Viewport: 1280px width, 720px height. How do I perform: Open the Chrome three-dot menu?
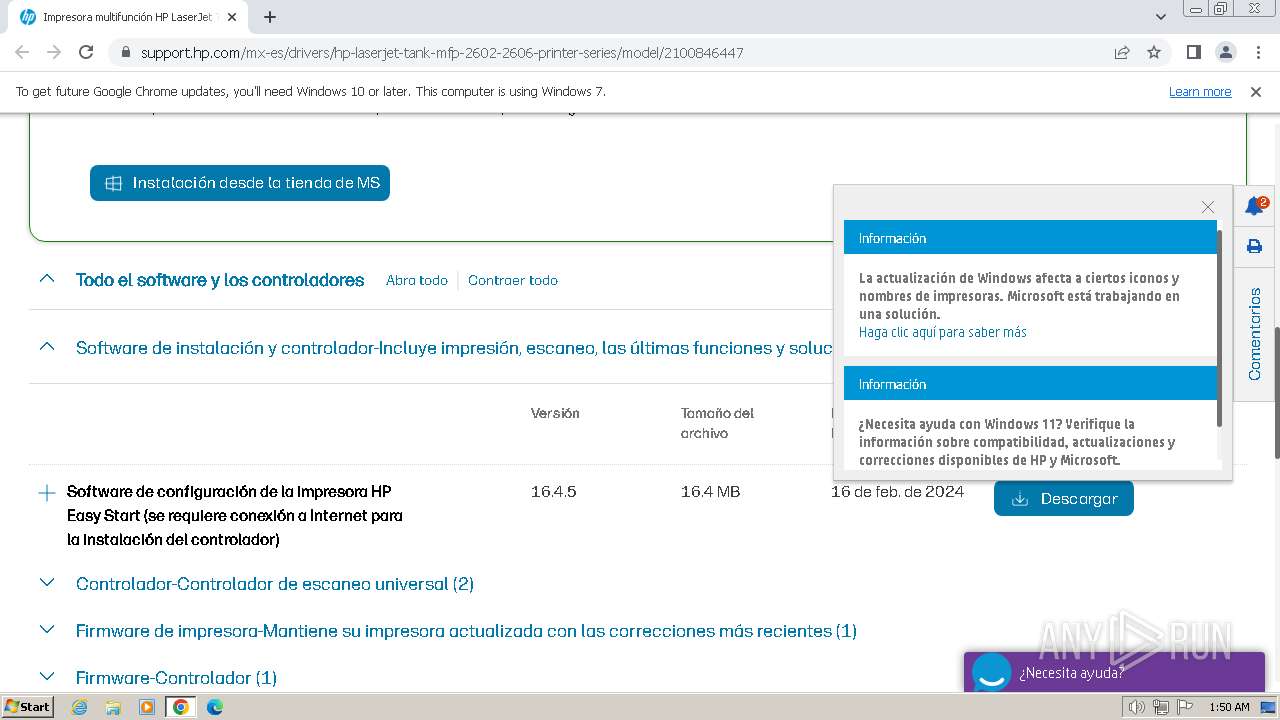(1257, 52)
